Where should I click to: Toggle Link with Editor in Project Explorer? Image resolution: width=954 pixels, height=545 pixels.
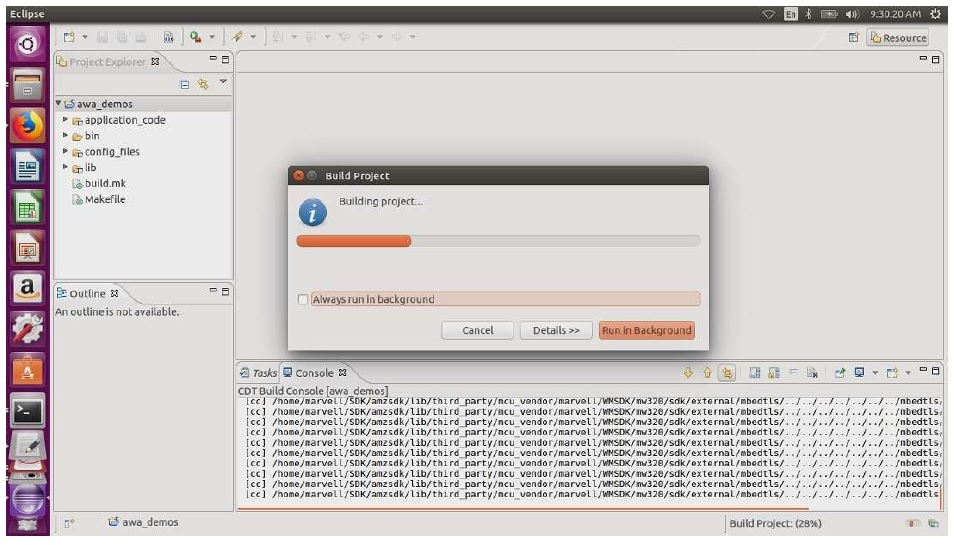(203, 85)
